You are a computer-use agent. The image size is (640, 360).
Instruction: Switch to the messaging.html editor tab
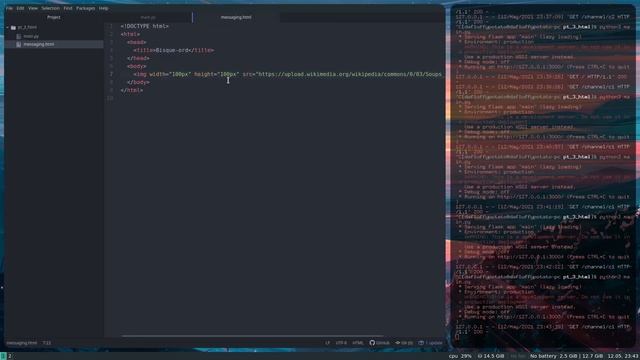point(236,18)
